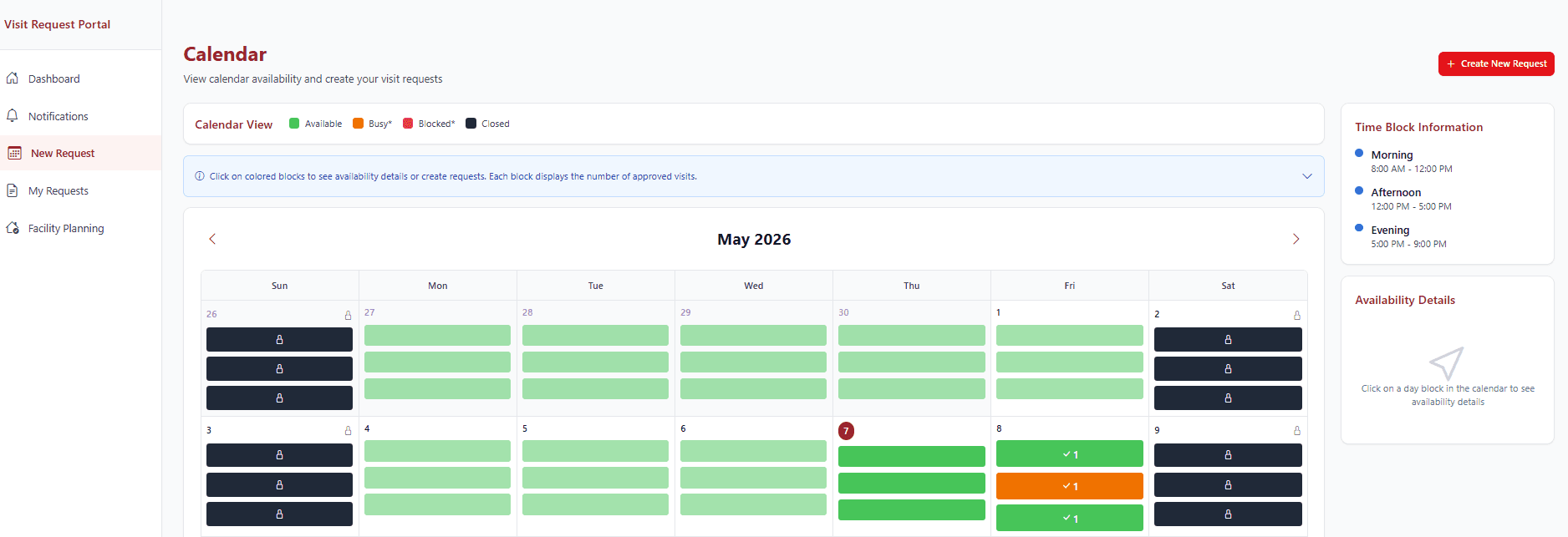Screen dimensions: 1568x537
Task: Select morning block on Monday 27
Action: pos(437,335)
